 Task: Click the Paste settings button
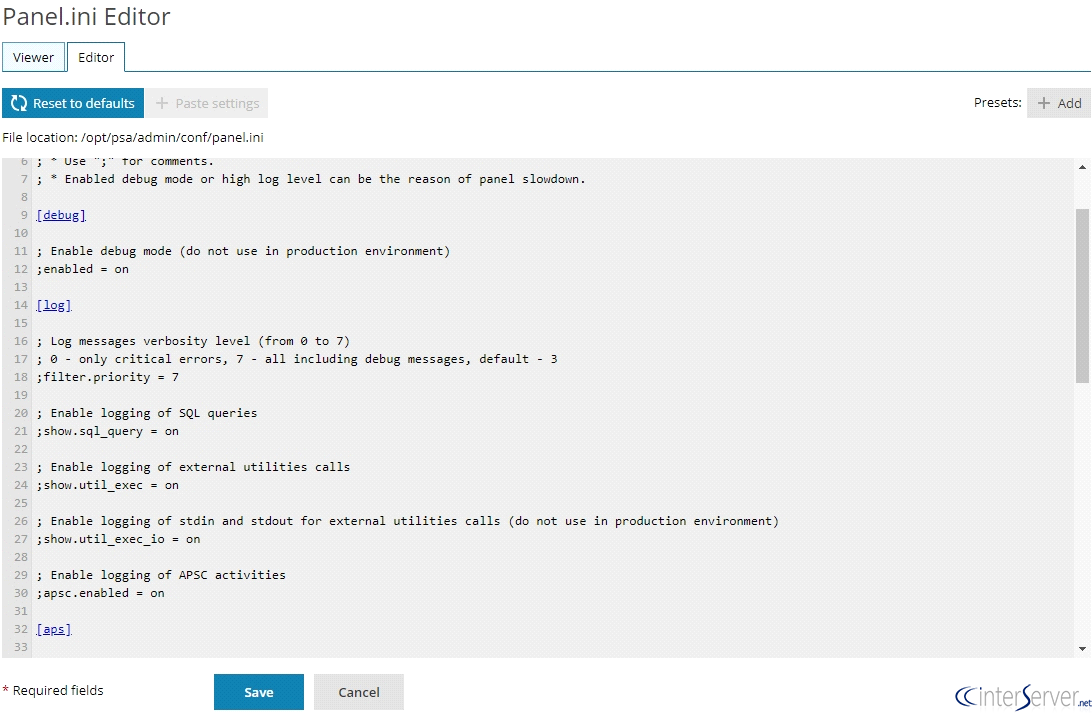(x=208, y=103)
